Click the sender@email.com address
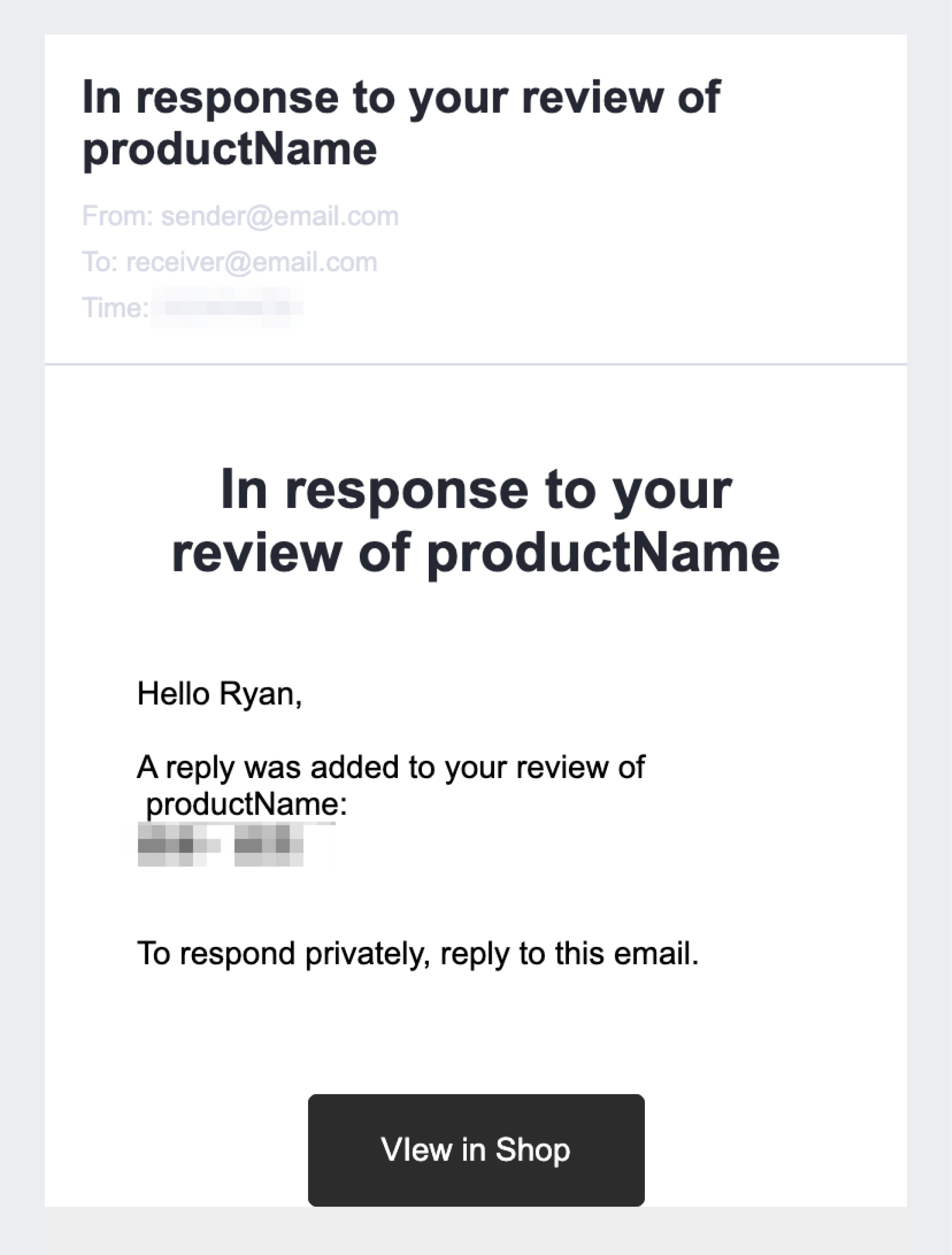This screenshot has height=1255, width=952. pyautogui.click(x=280, y=216)
